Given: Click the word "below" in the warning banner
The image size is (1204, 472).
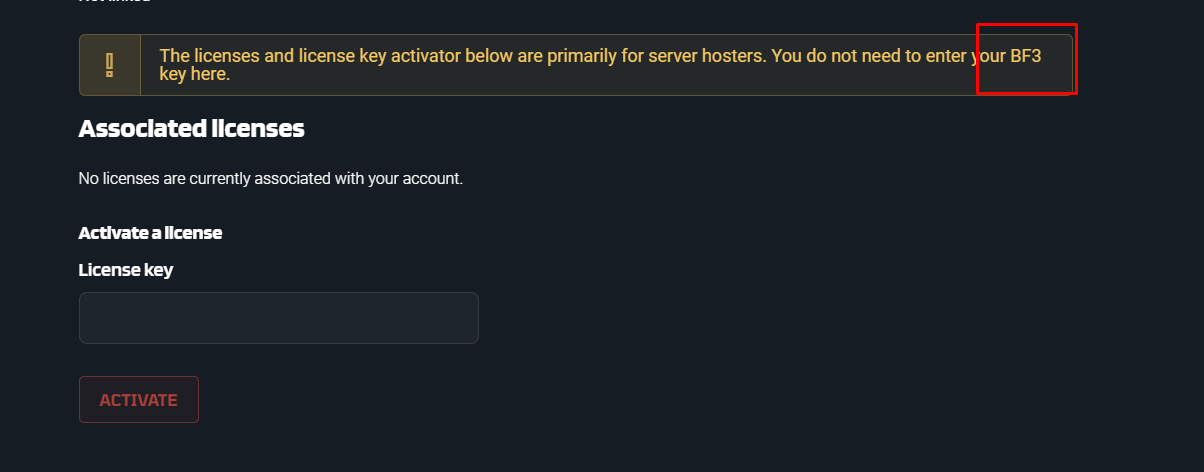Looking at the screenshot, I should 488,56.
